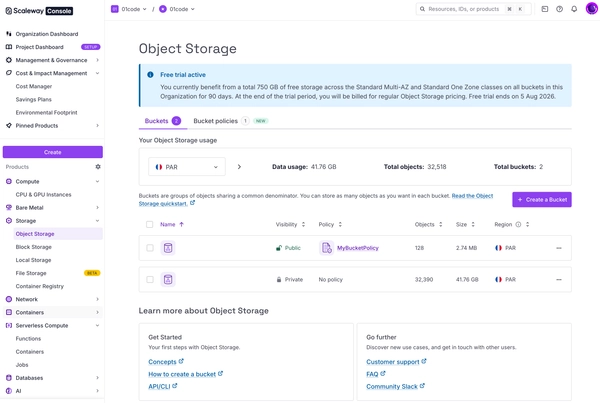The image size is (600, 403).
Task: Click the bucket icon in the Private row
Action: [168, 279]
